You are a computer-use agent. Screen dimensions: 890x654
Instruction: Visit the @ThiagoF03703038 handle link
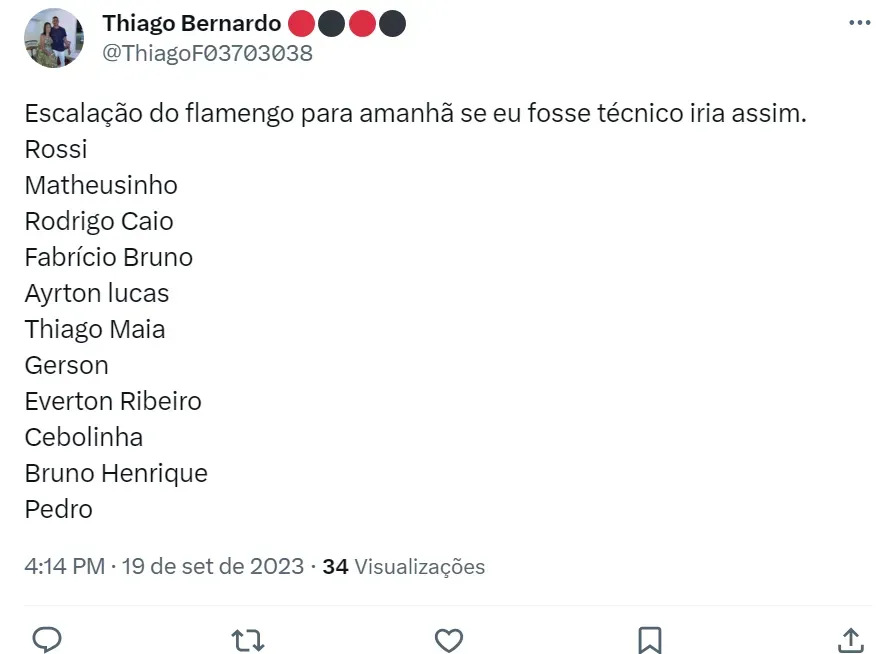coord(208,53)
